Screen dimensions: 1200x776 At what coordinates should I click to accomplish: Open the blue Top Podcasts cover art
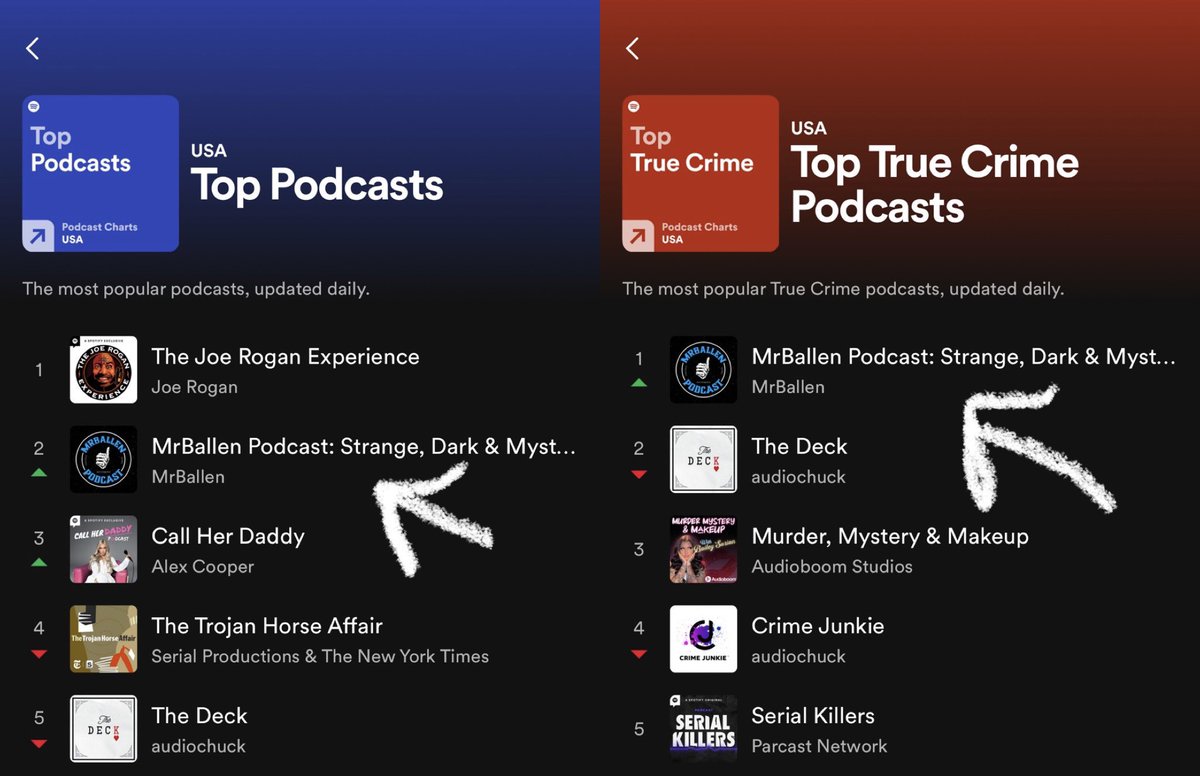[101, 173]
